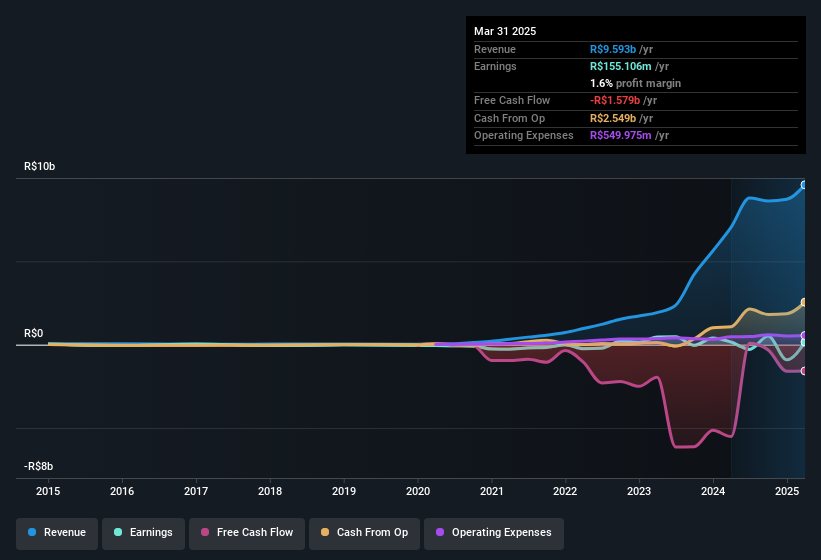Click the 2016 x-axis label

(122, 491)
